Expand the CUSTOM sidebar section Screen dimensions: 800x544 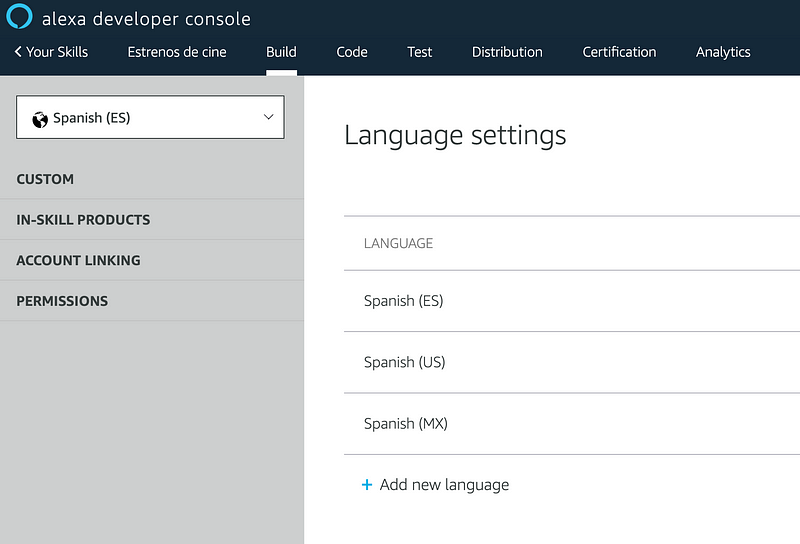pos(45,179)
